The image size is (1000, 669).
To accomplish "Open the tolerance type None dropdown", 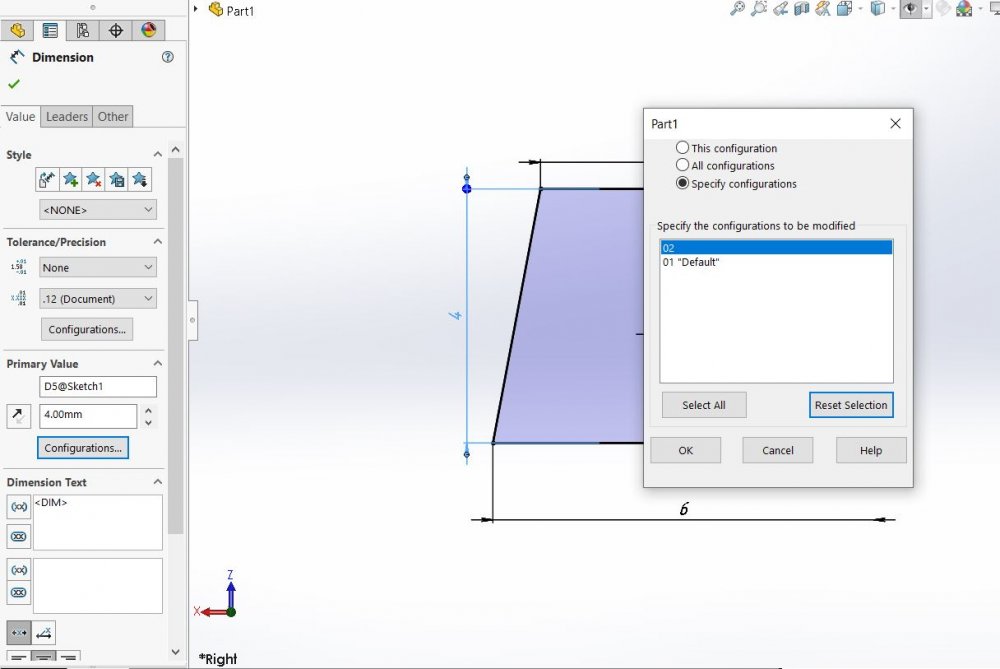I will 98,268.
